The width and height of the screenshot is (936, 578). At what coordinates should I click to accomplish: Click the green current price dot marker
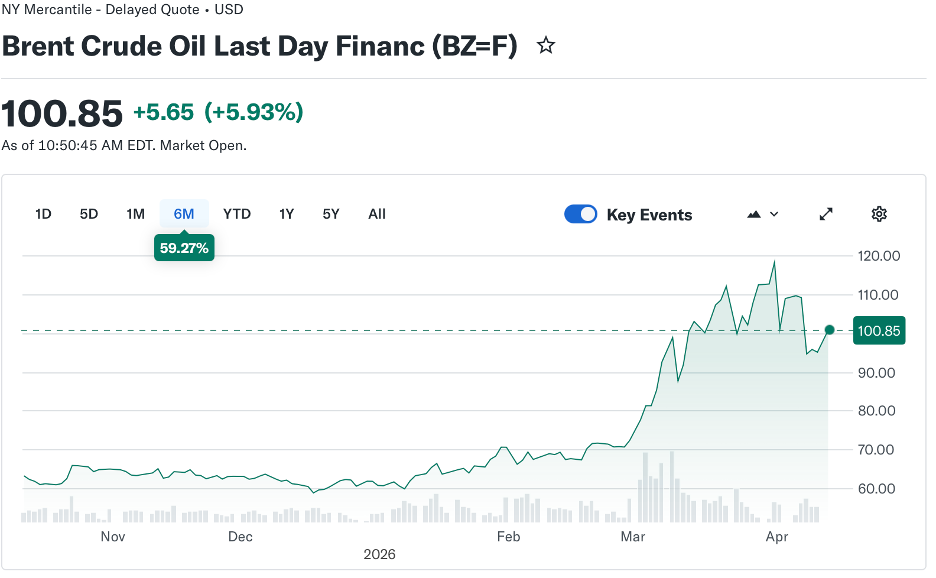coord(829,330)
